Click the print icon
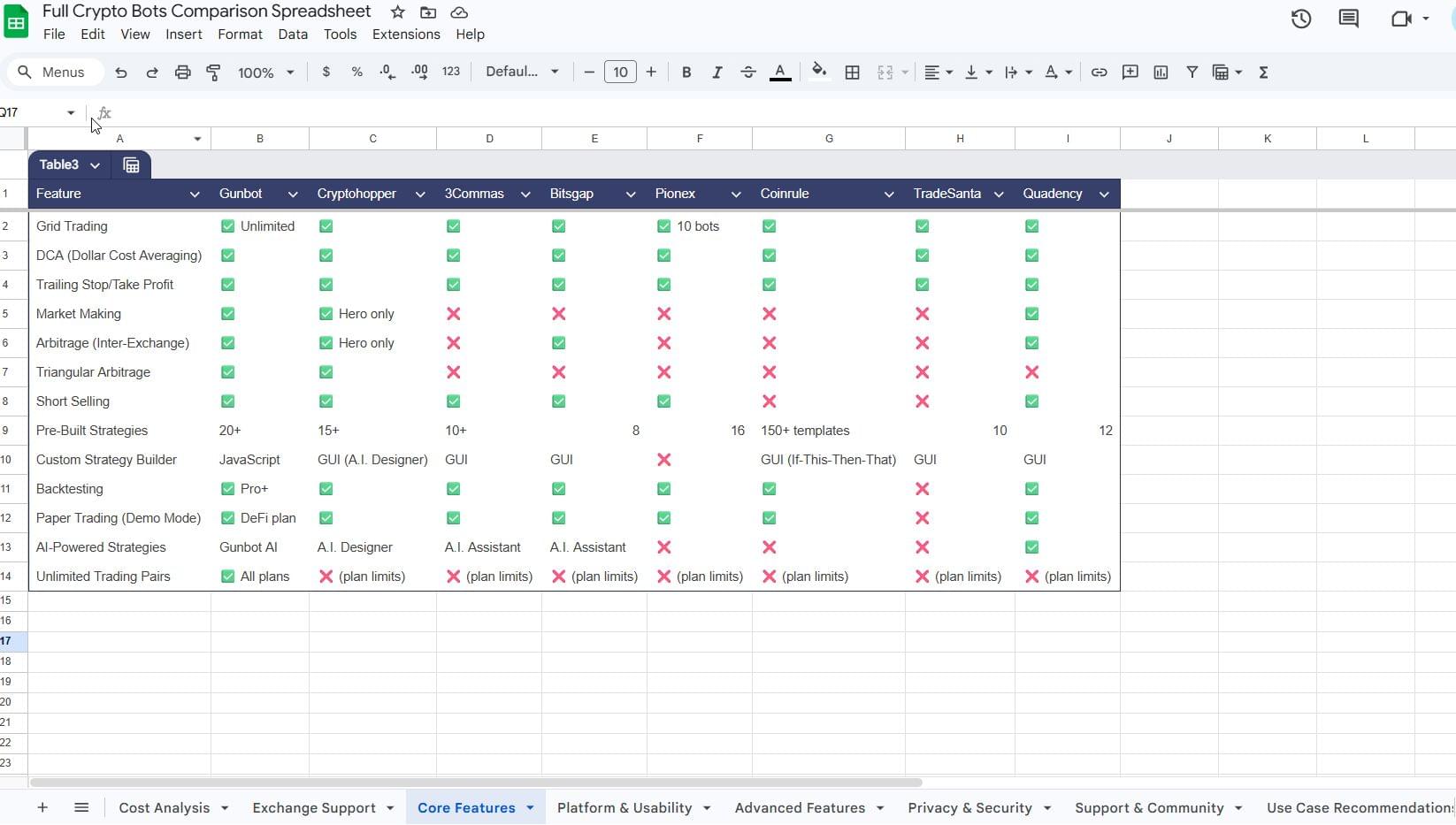Screen dimensions: 1456x825 pyautogui.click(x=182, y=73)
